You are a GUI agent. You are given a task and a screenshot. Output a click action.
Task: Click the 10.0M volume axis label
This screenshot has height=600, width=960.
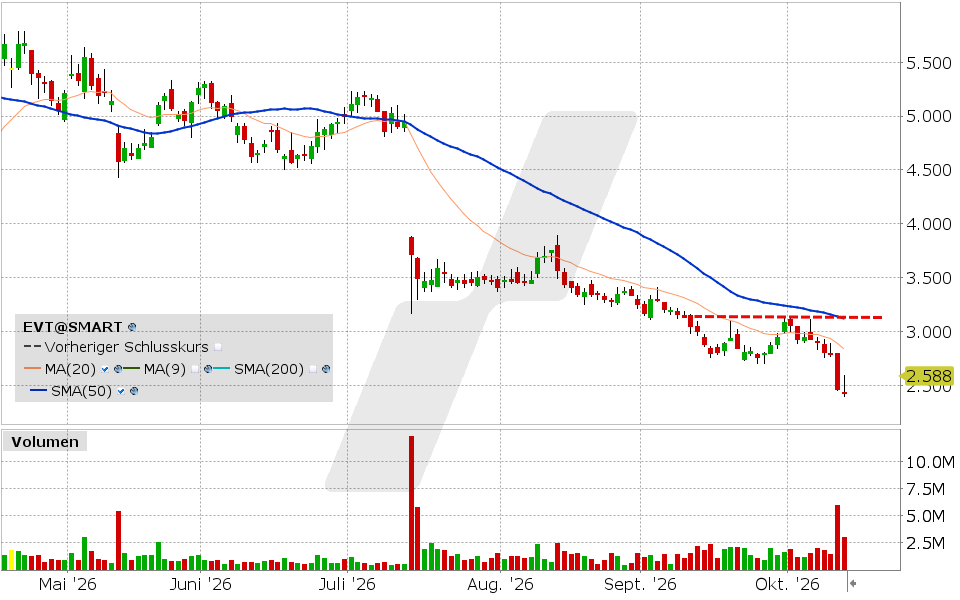pyautogui.click(x=930, y=462)
